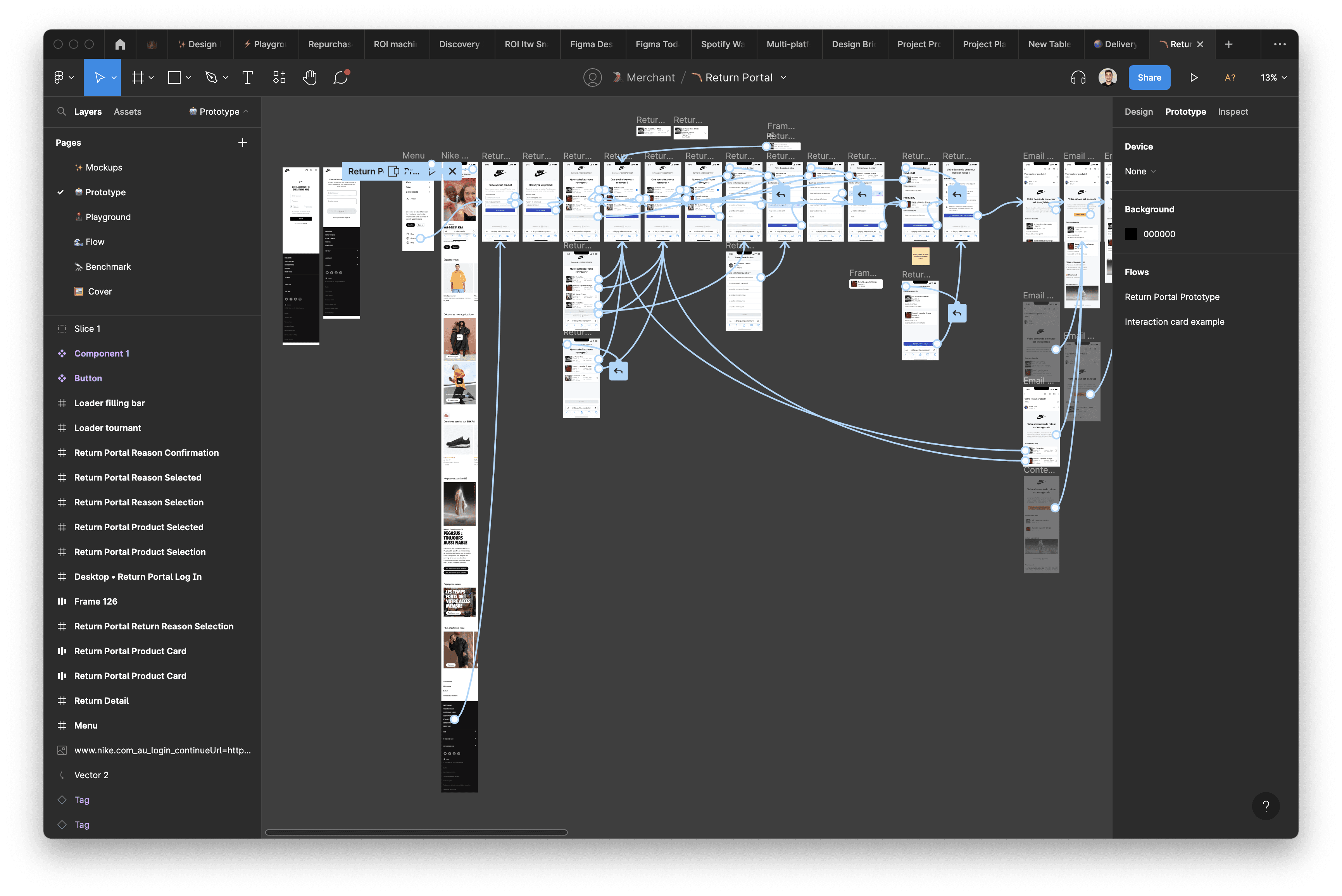Select the Comment tool
The image size is (1342, 896).
click(341, 77)
